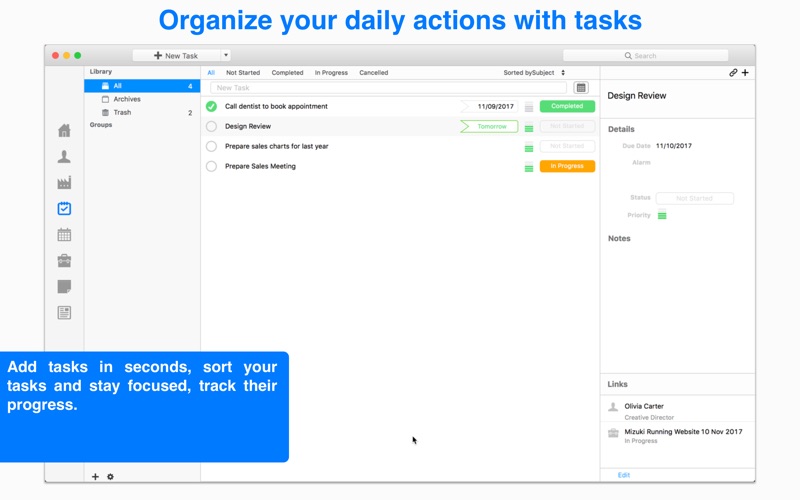
Task: Click the Mizuki Running Website project icon
Action: pyautogui.click(x=613, y=433)
